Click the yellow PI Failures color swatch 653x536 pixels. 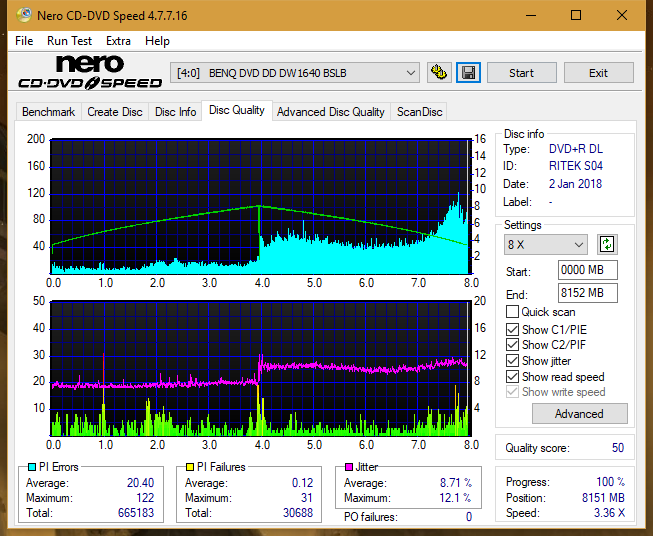point(190,467)
